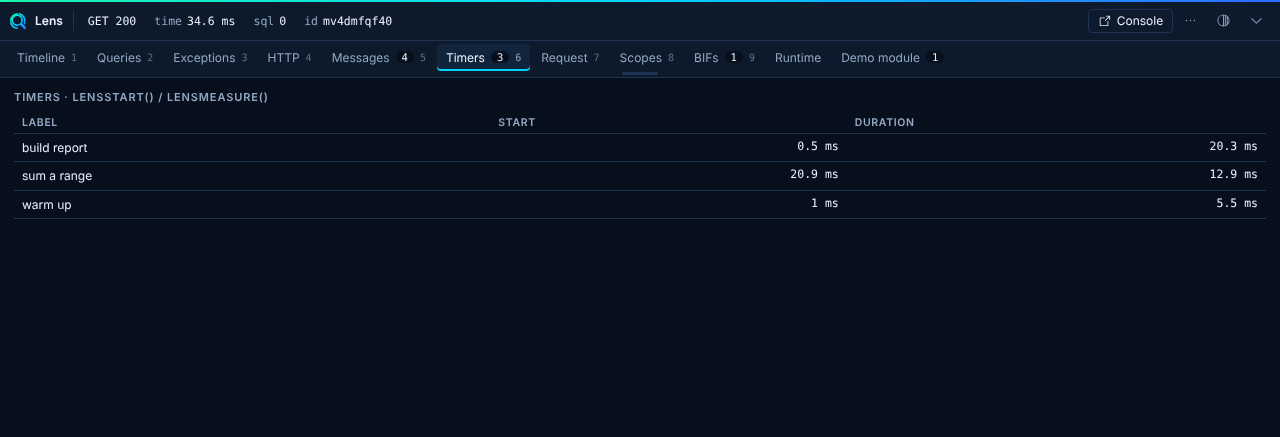The image size is (1280, 437).
Task: Switch to the Messages tab
Action: pos(378,58)
